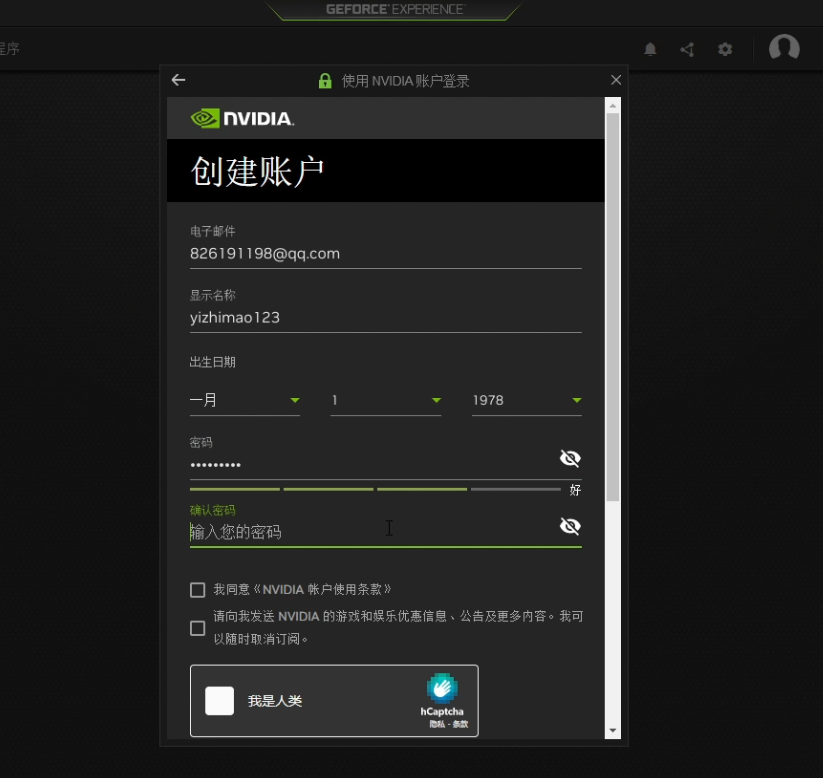
Task: Click the dialog vertical scrollbar thumb
Action: tap(613, 307)
